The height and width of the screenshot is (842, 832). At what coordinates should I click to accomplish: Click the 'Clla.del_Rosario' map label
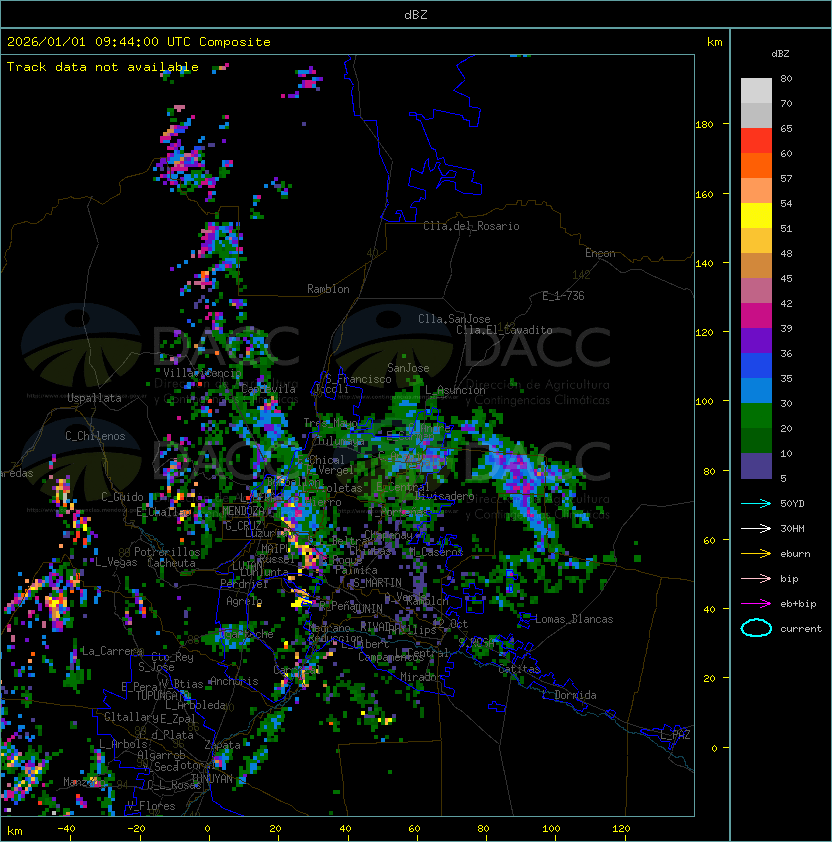471,226
